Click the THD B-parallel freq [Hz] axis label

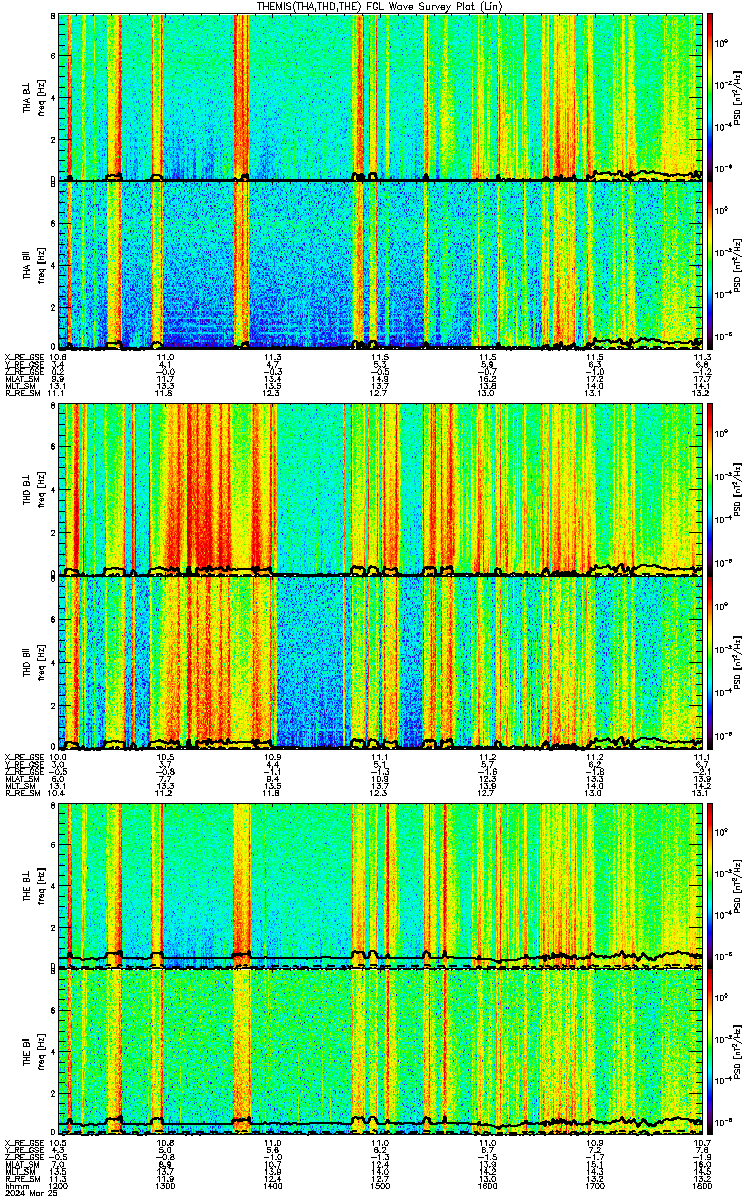coord(41,662)
